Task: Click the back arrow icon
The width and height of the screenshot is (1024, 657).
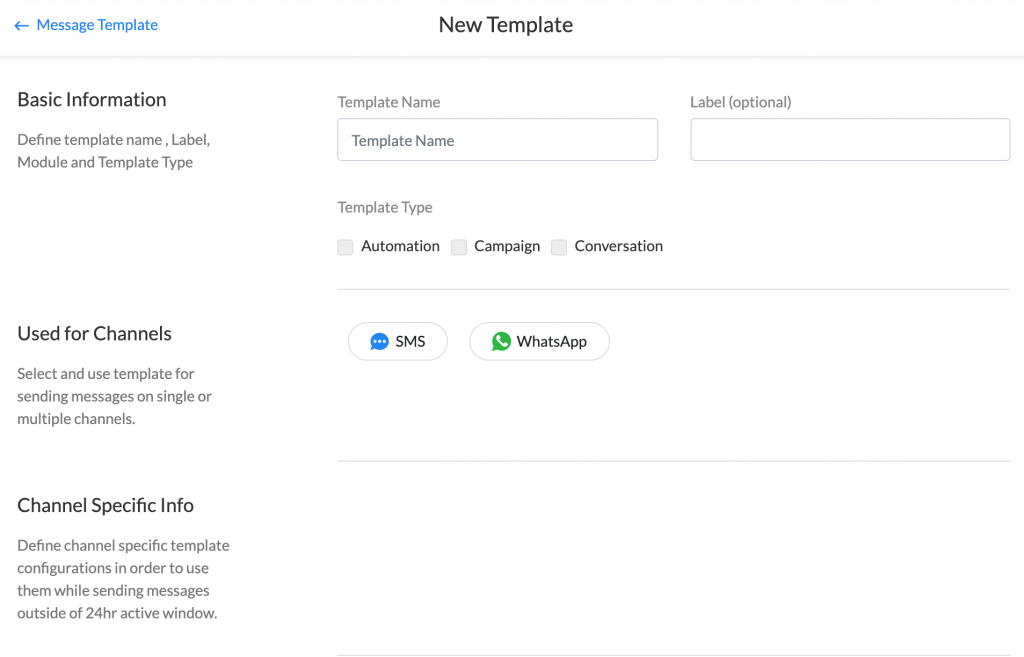Action: (22, 26)
